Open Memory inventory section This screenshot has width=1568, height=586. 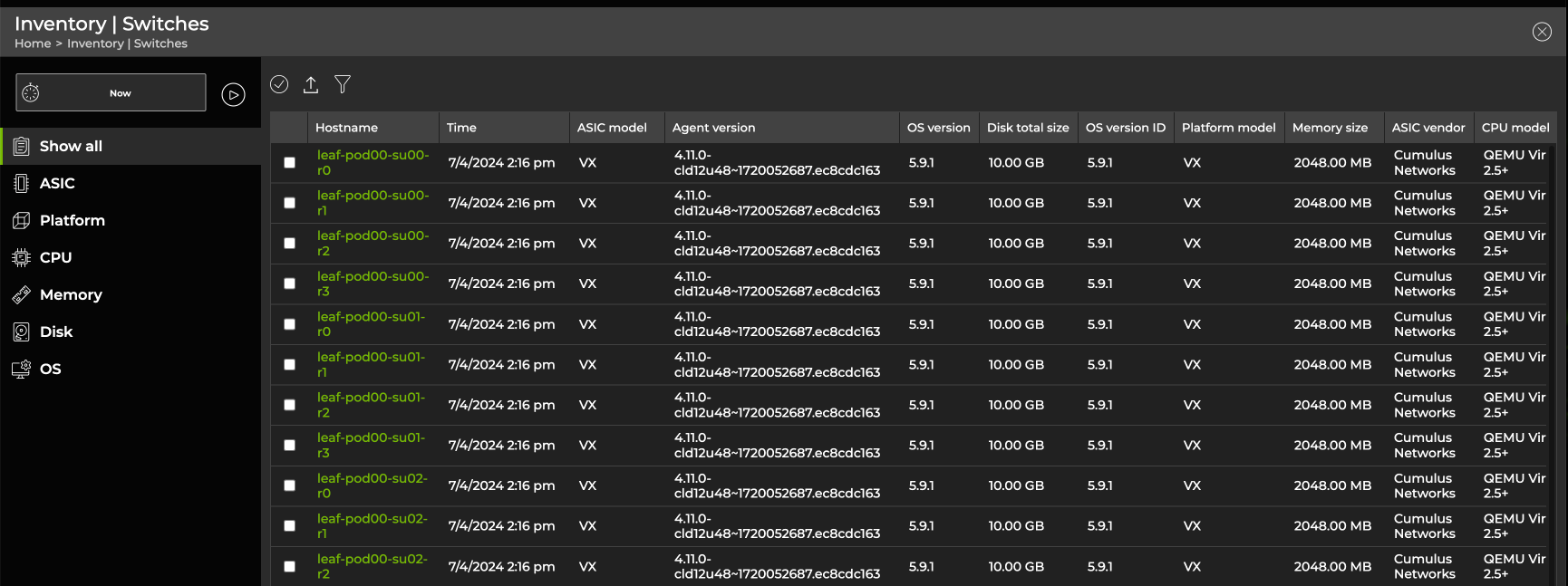[71, 294]
